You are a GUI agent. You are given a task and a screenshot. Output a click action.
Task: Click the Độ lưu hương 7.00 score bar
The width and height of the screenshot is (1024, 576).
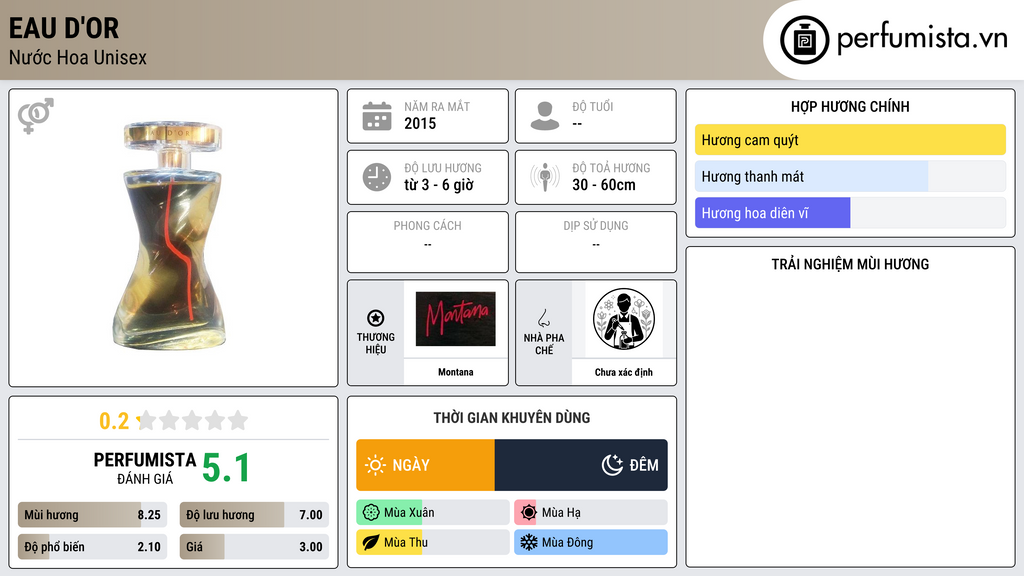[255, 515]
